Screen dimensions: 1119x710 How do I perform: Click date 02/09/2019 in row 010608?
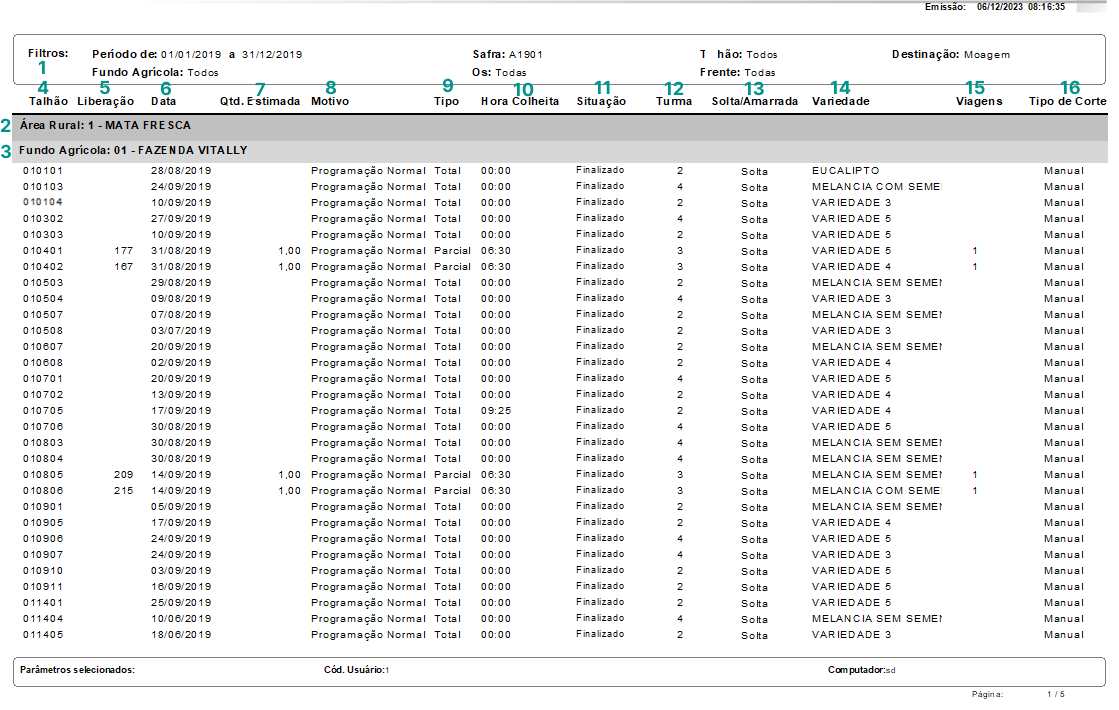(x=181, y=362)
